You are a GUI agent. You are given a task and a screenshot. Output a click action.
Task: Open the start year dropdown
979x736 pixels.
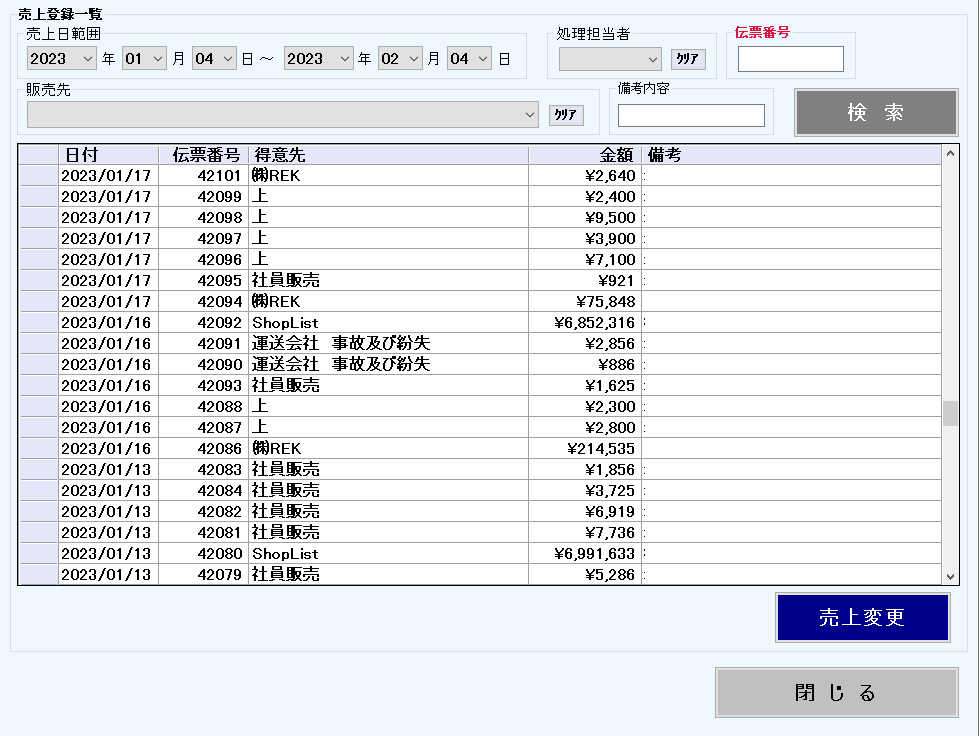click(61, 59)
